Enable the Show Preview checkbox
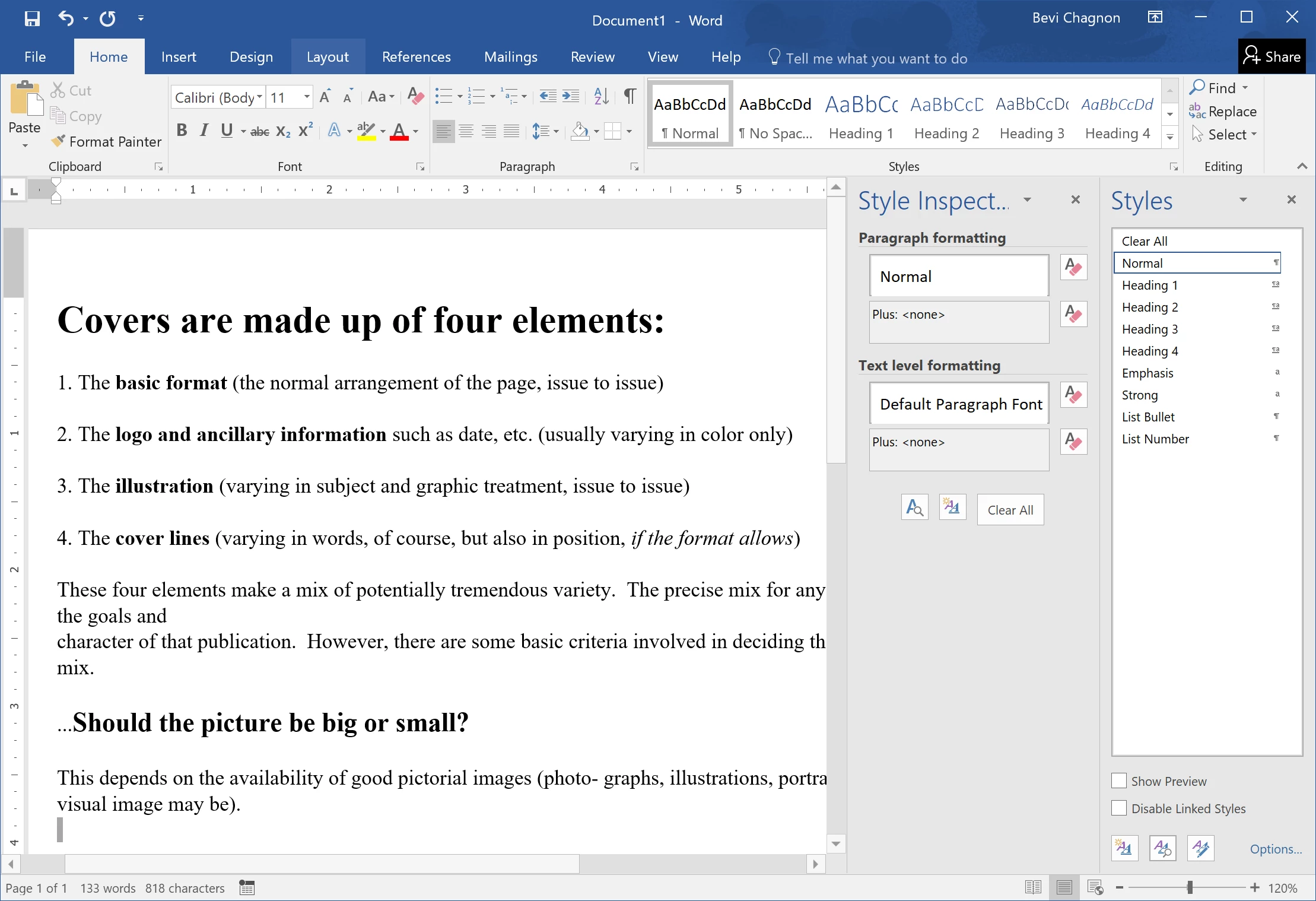1316x901 pixels. [x=1119, y=781]
